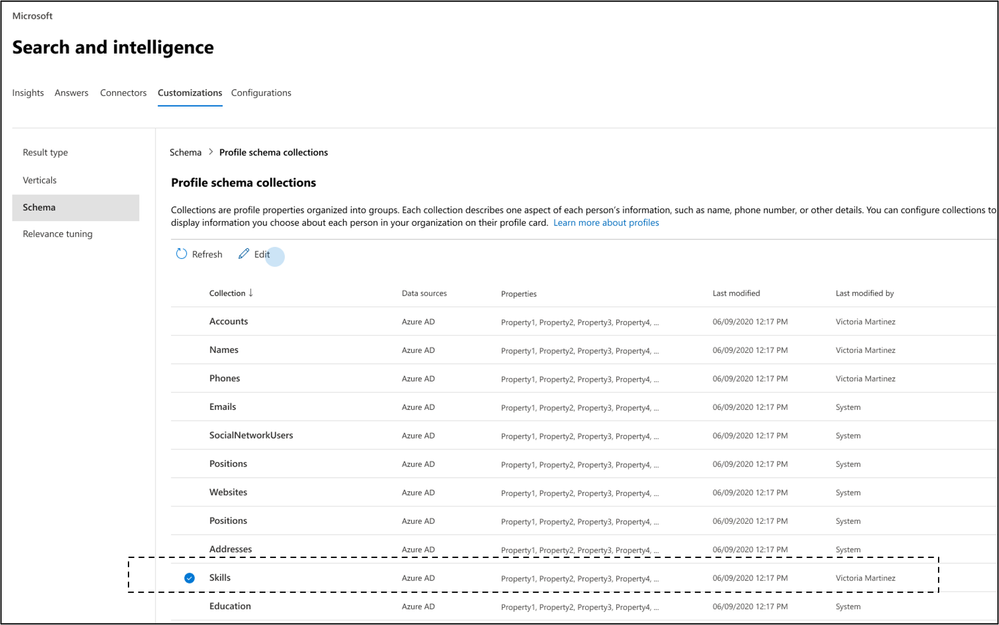Go to the Connectors tab
Screen dimensions: 999x625
click(123, 93)
